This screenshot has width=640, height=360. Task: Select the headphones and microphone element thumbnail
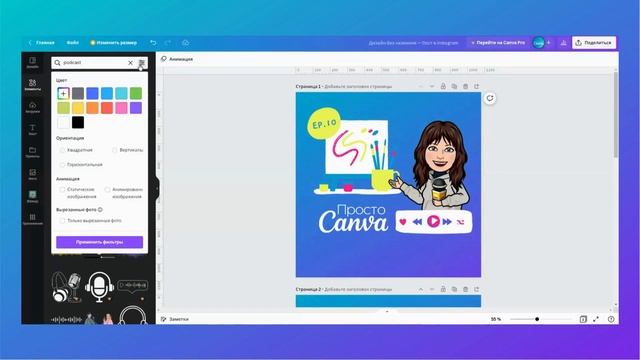click(67, 287)
